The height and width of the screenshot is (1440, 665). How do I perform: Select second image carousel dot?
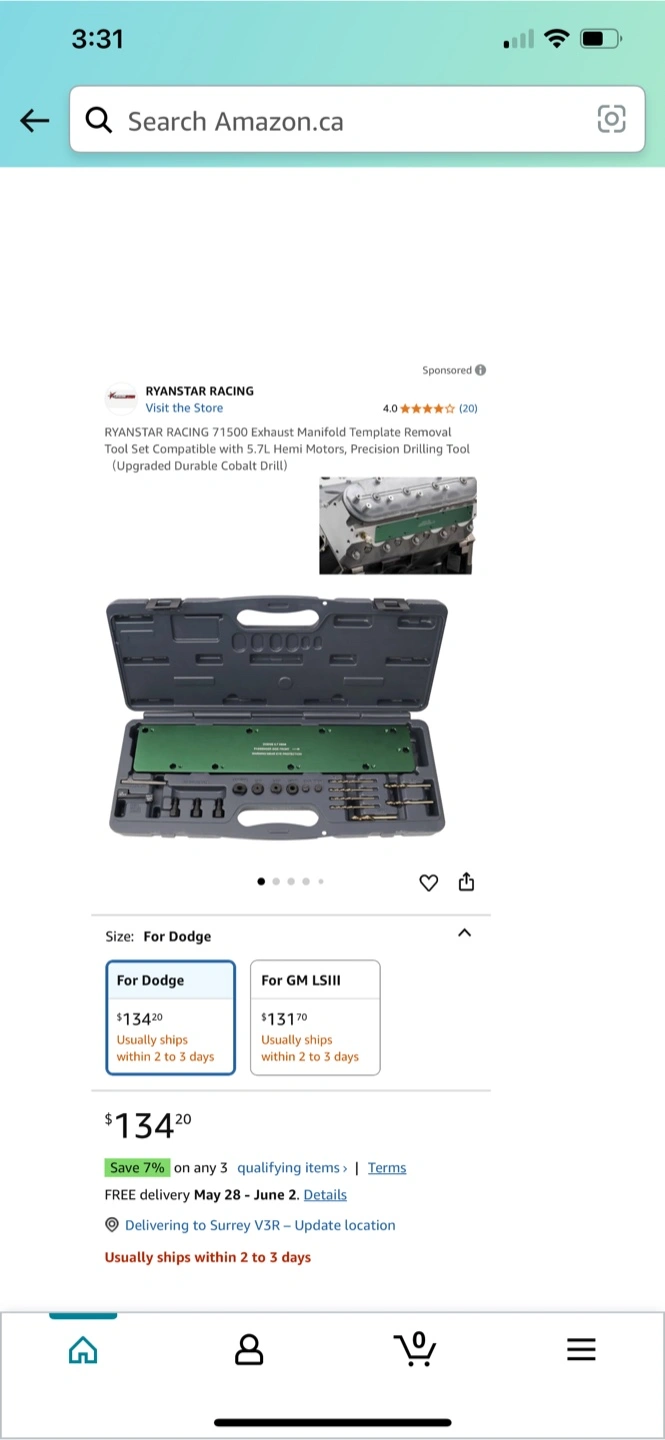tap(276, 882)
